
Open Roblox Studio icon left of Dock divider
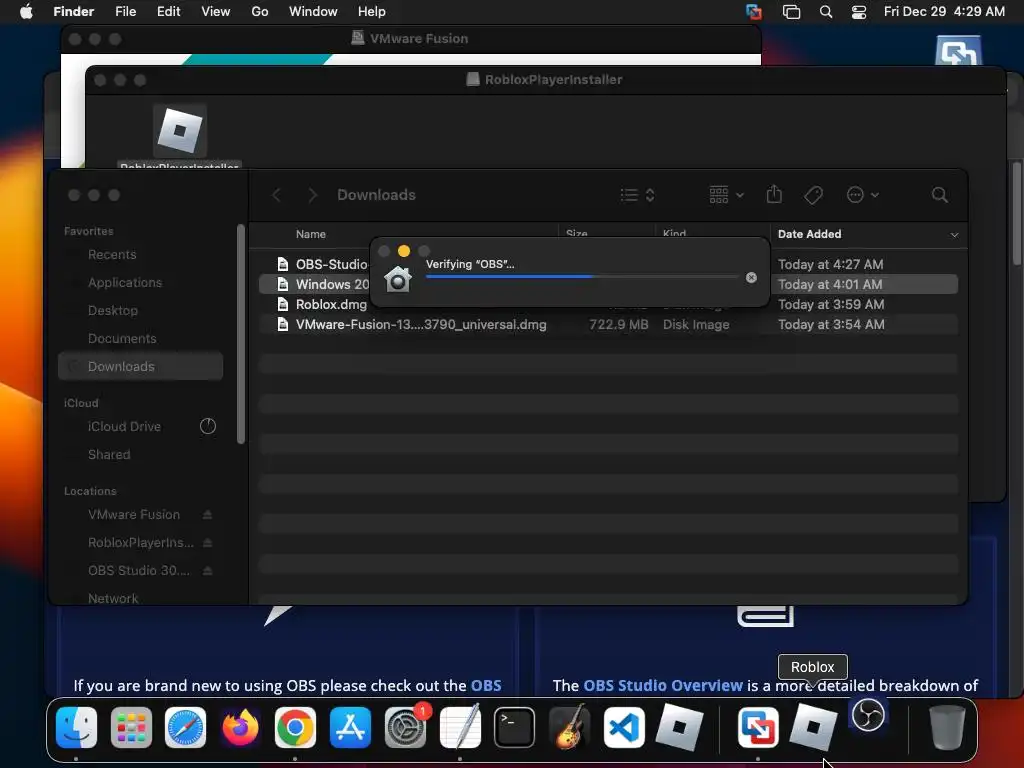pyautogui.click(x=679, y=727)
